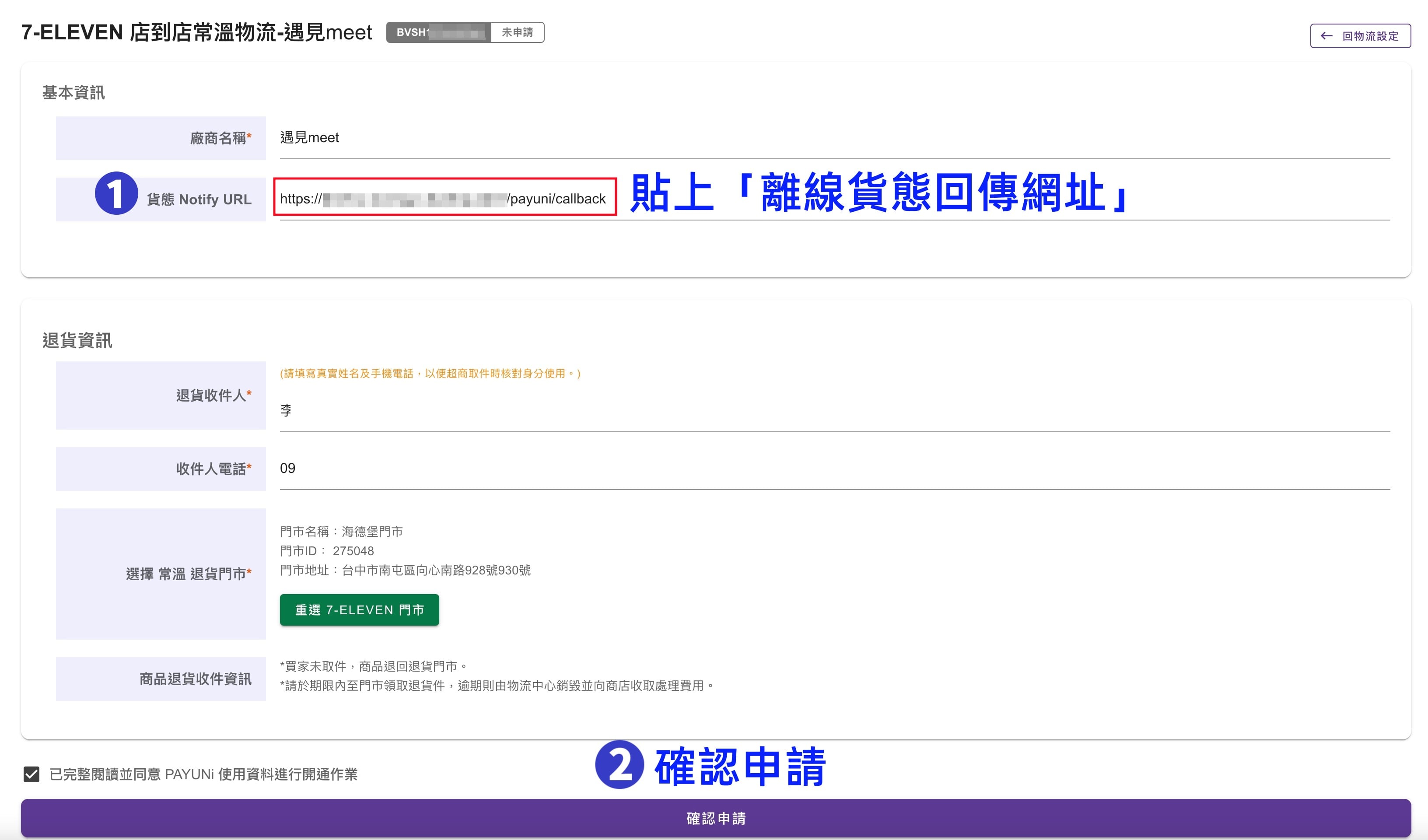The height and width of the screenshot is (840, 1428).
Task: Click the back arrow icon in 回物流設定
Action: tap(1326, 36)
